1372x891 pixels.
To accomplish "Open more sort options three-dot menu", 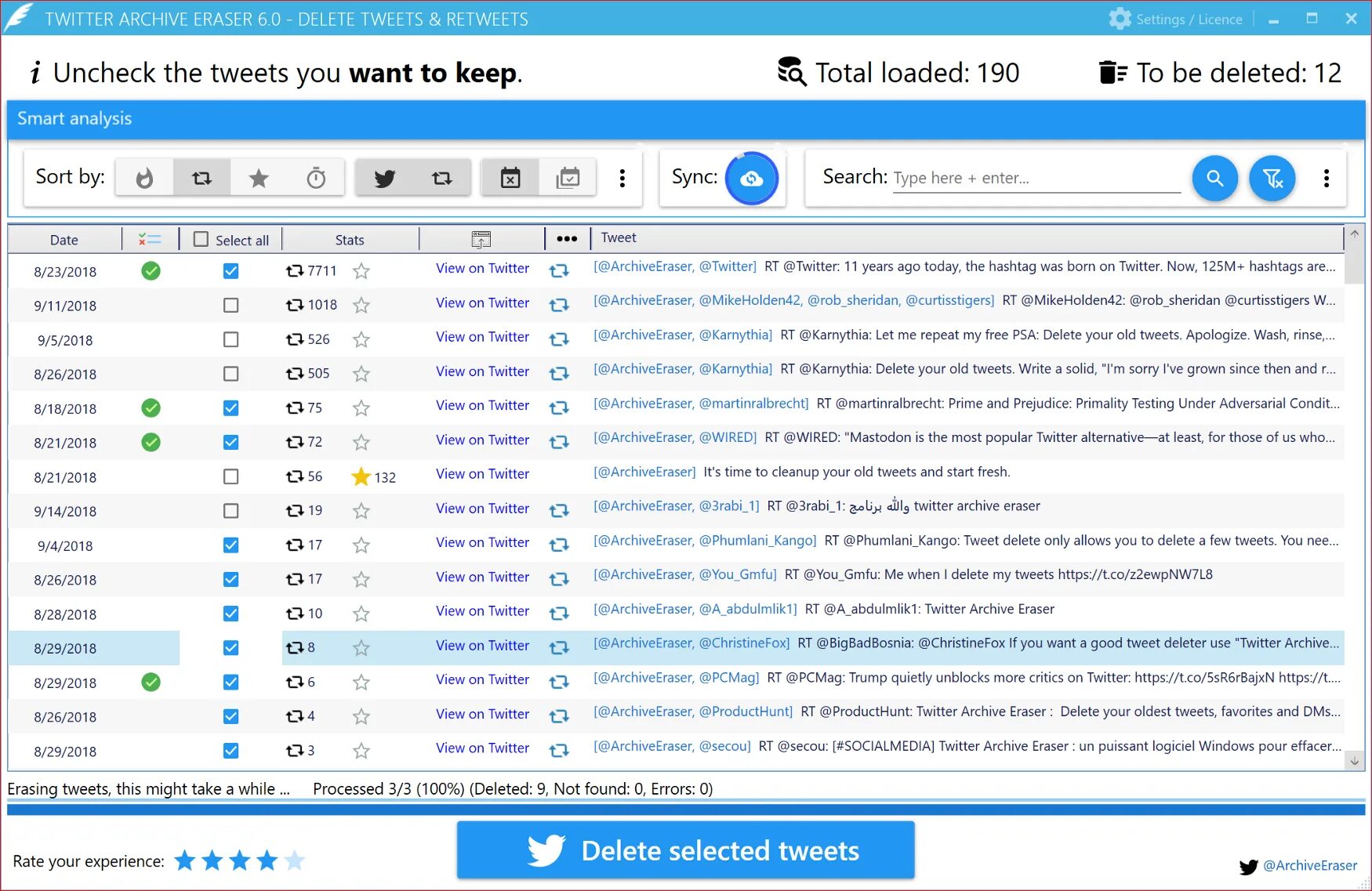I will coord(622,178).
